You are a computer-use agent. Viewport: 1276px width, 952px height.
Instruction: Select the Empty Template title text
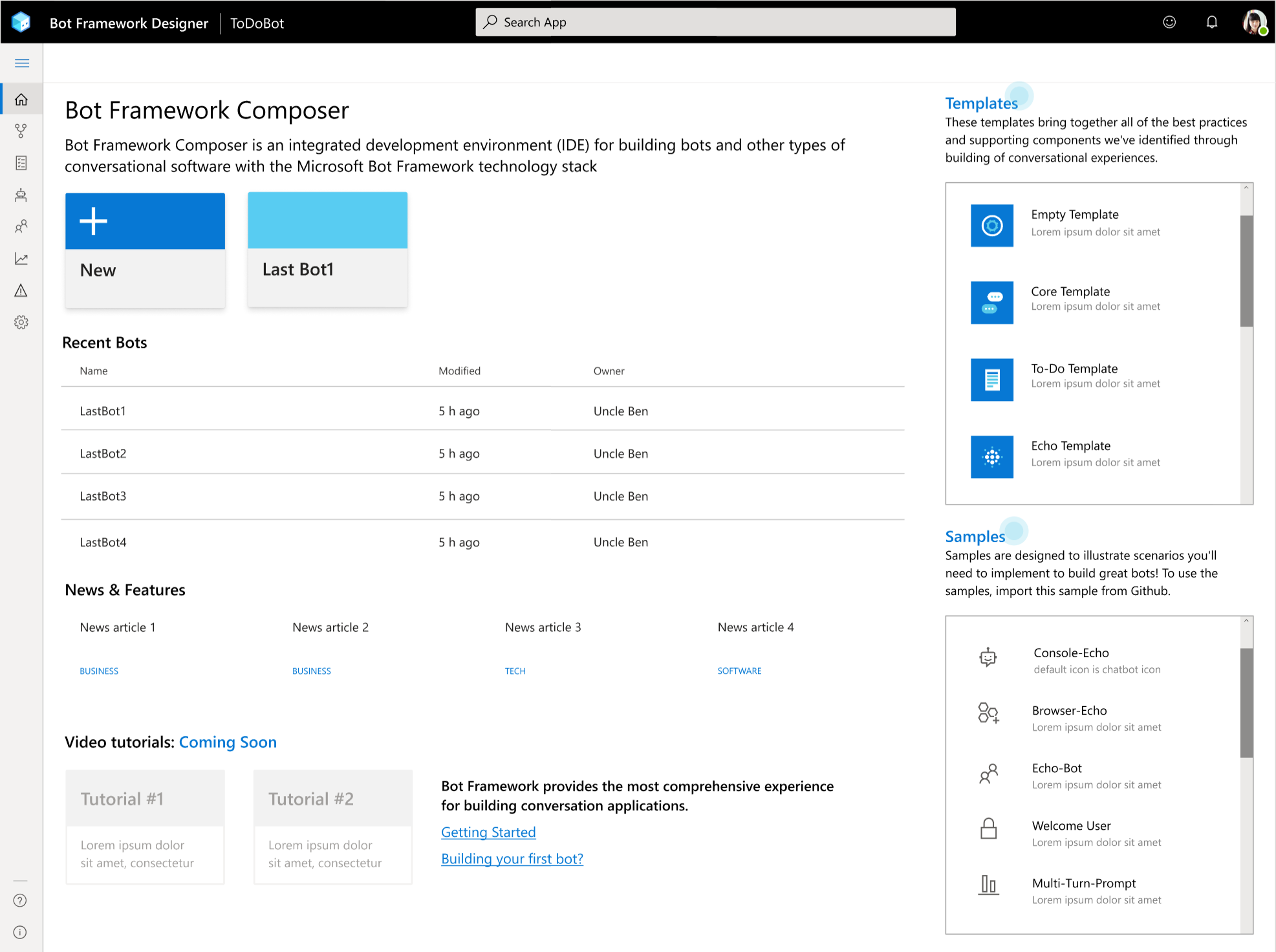tap(1075, 214)
